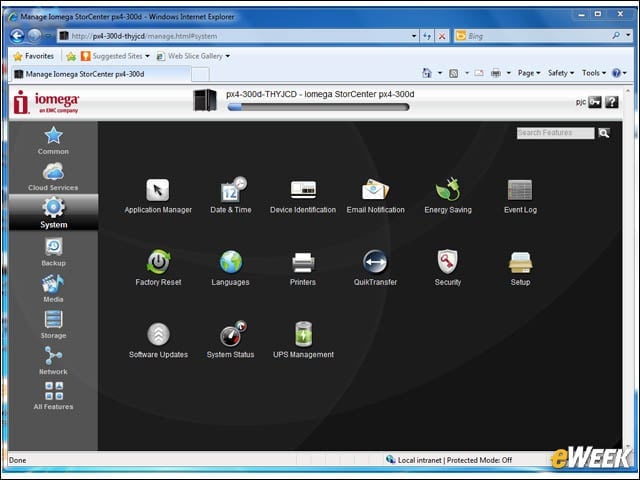Image resolution: width=640 pixels, height=480 pixels.
Task: Click the vertical scrollbar of the page
Action: [627, 269]
